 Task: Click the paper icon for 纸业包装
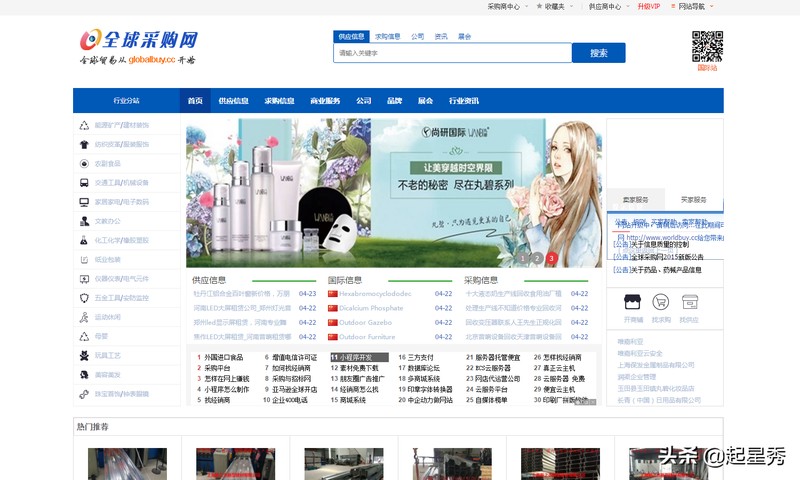tap(84, 260)
